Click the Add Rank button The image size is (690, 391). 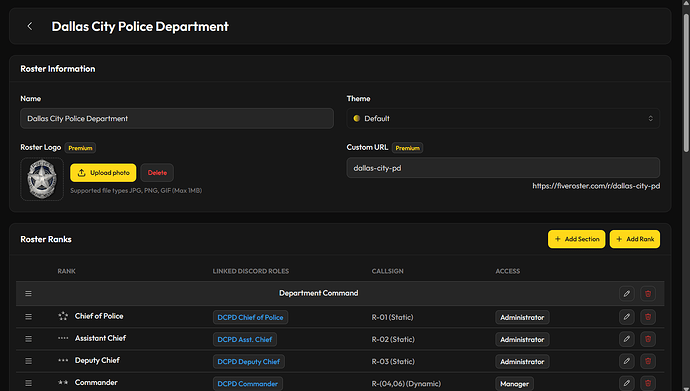pos(635,239)
